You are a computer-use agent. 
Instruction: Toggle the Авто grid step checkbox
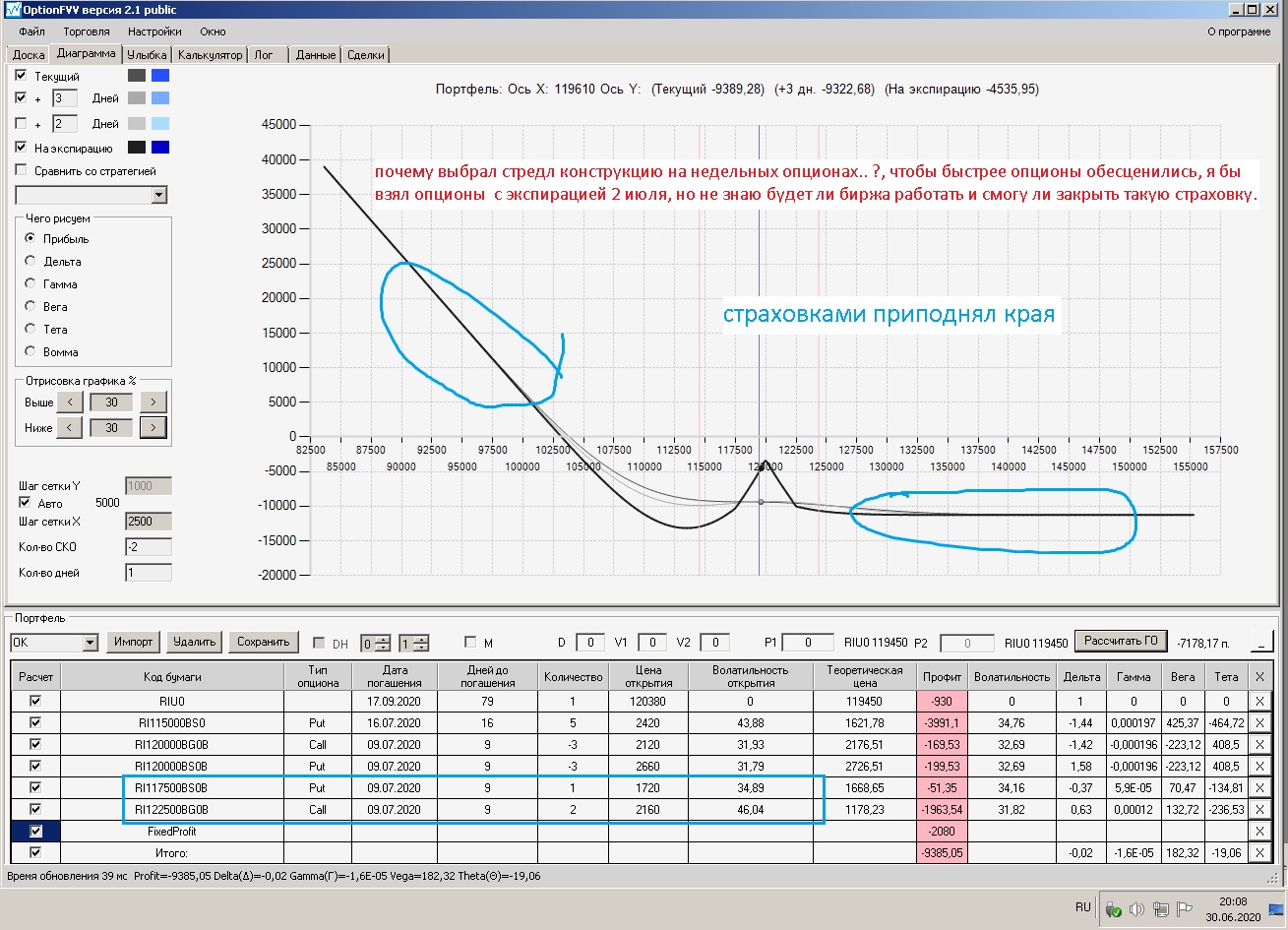26,503
